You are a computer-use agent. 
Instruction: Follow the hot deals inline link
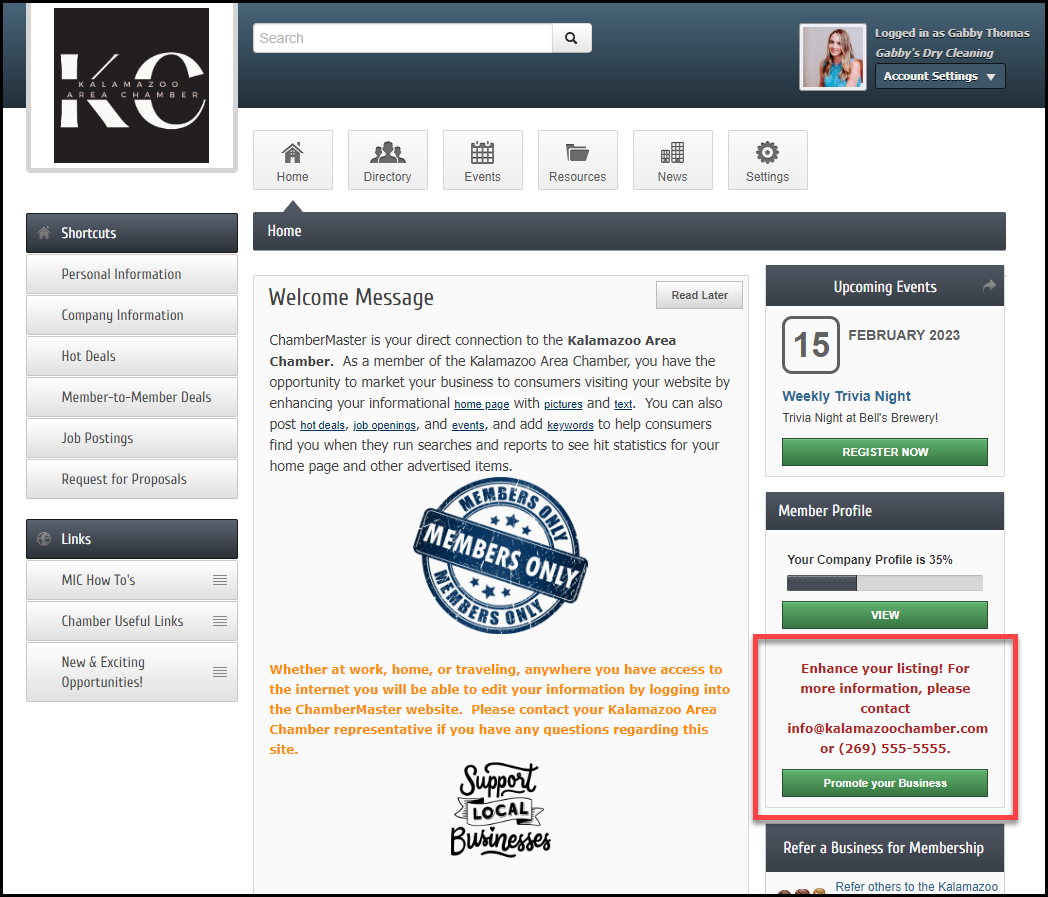click(322, 425)
